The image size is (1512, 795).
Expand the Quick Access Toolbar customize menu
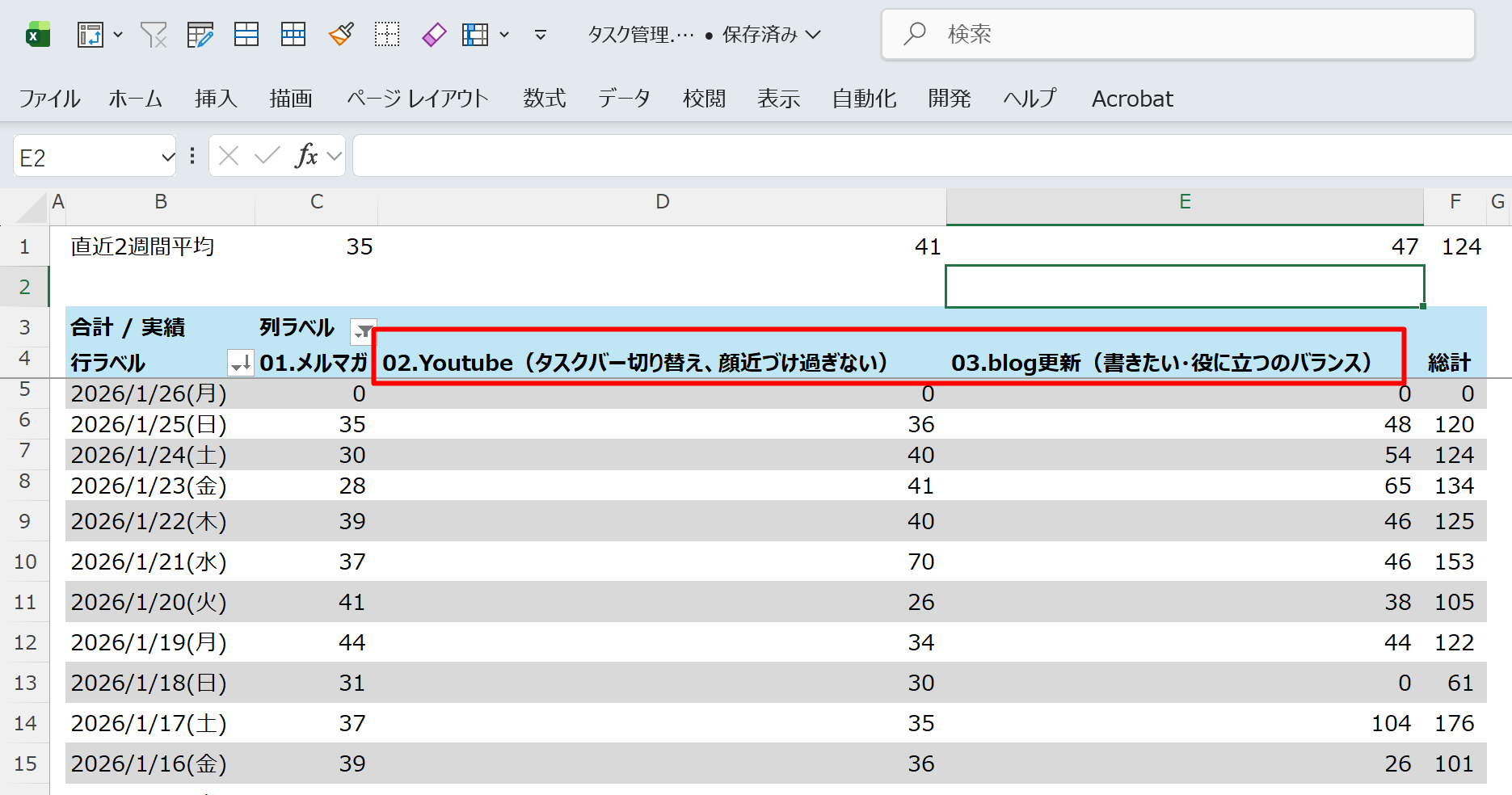(541, 35)
